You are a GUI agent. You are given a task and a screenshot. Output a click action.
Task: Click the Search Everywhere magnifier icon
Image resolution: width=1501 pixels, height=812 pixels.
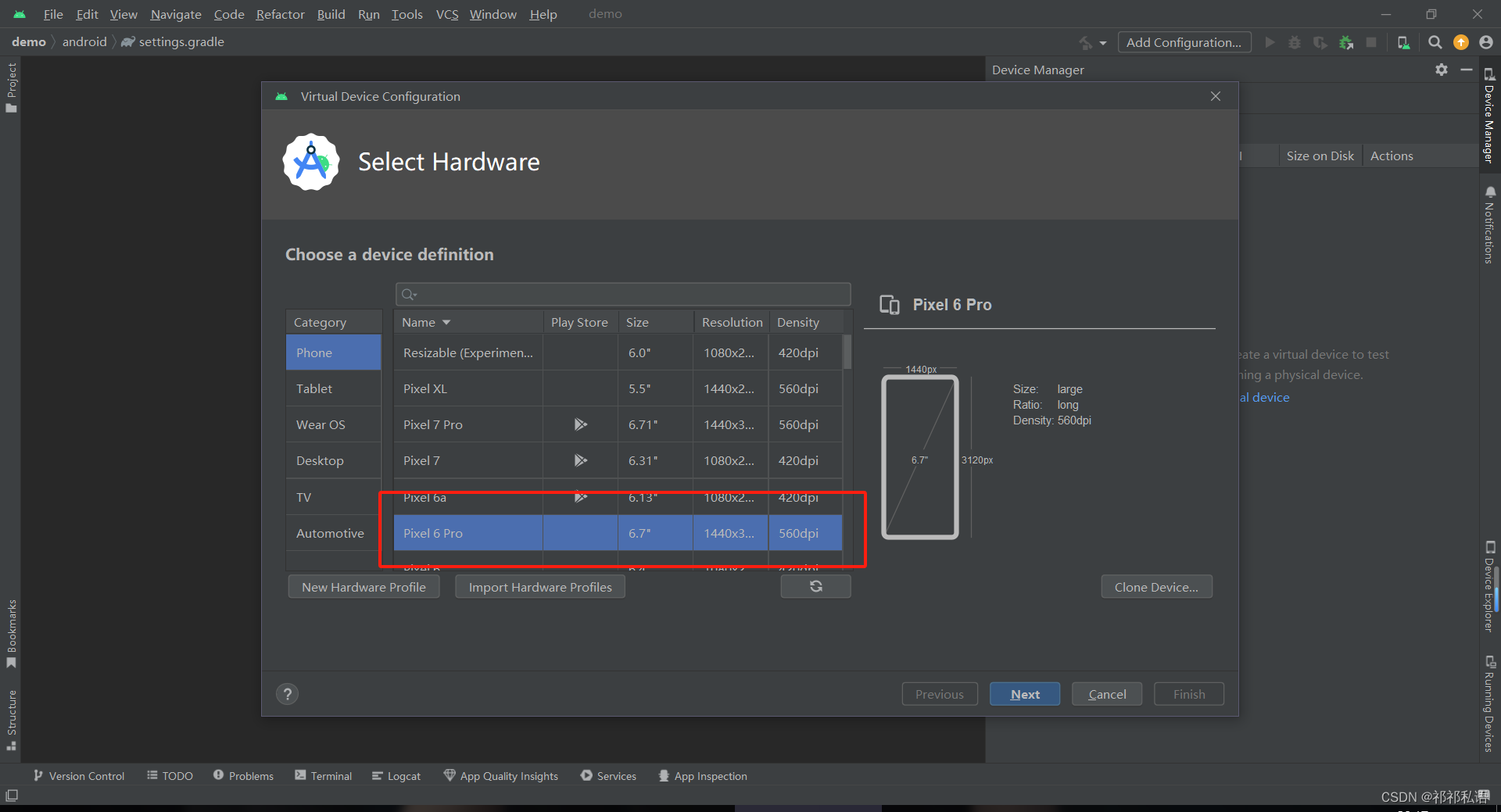tap(1435, 42)
